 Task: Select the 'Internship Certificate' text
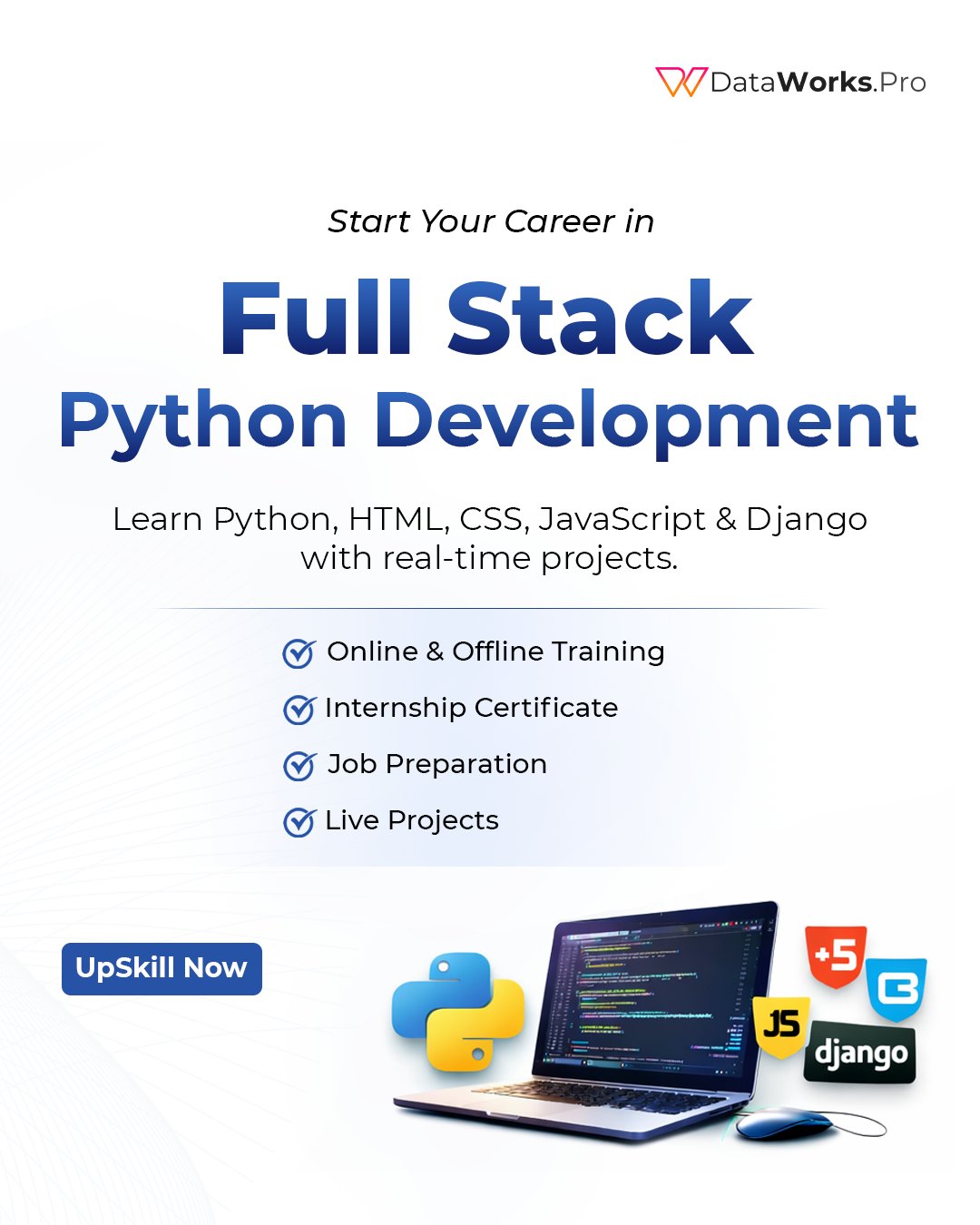coord(471,708)
